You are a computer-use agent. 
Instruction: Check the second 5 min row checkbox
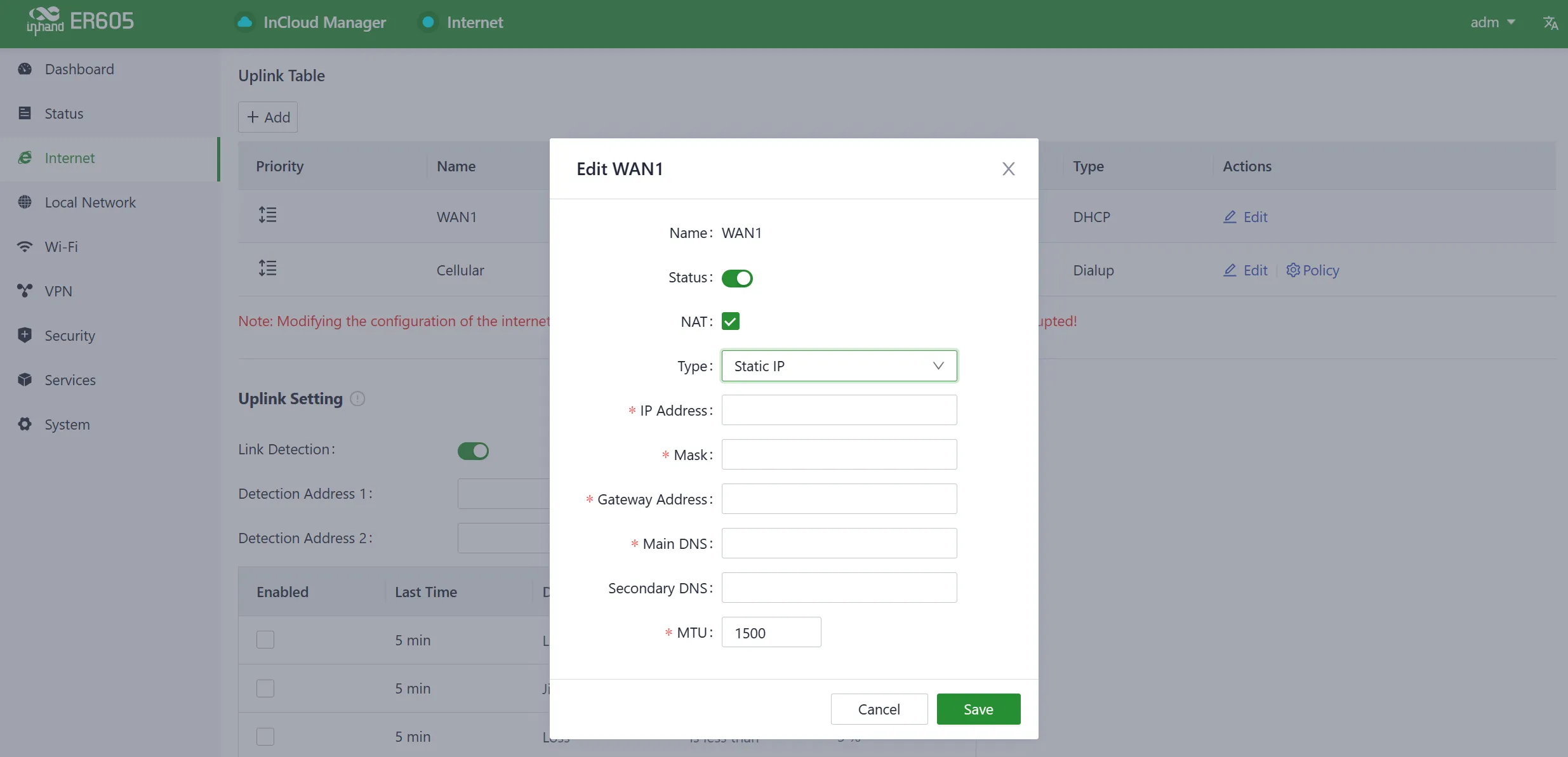(265, 688)
